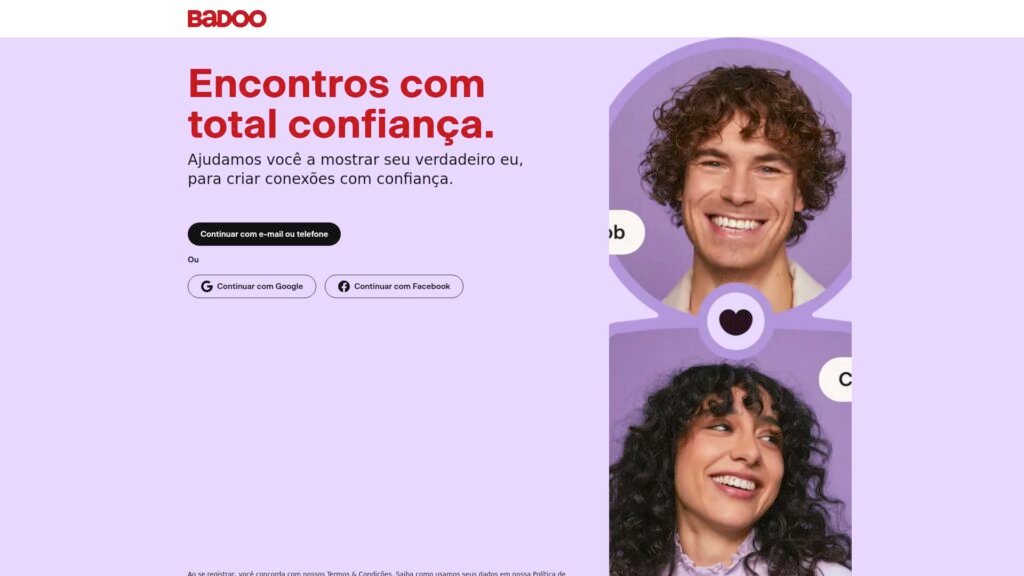Click the Facebook 'f' icon
Screen dimensions: 1024x576
[344, 287]
